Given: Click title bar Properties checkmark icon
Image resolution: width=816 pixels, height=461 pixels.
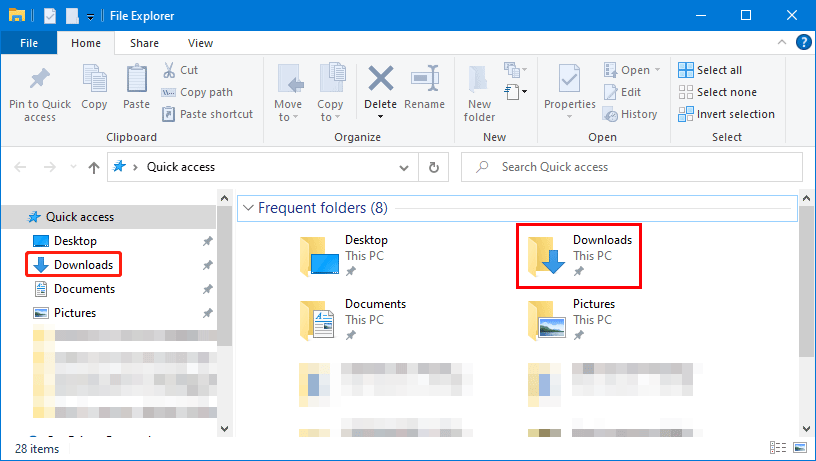Looking at the screenshot, I should [49, 16].
